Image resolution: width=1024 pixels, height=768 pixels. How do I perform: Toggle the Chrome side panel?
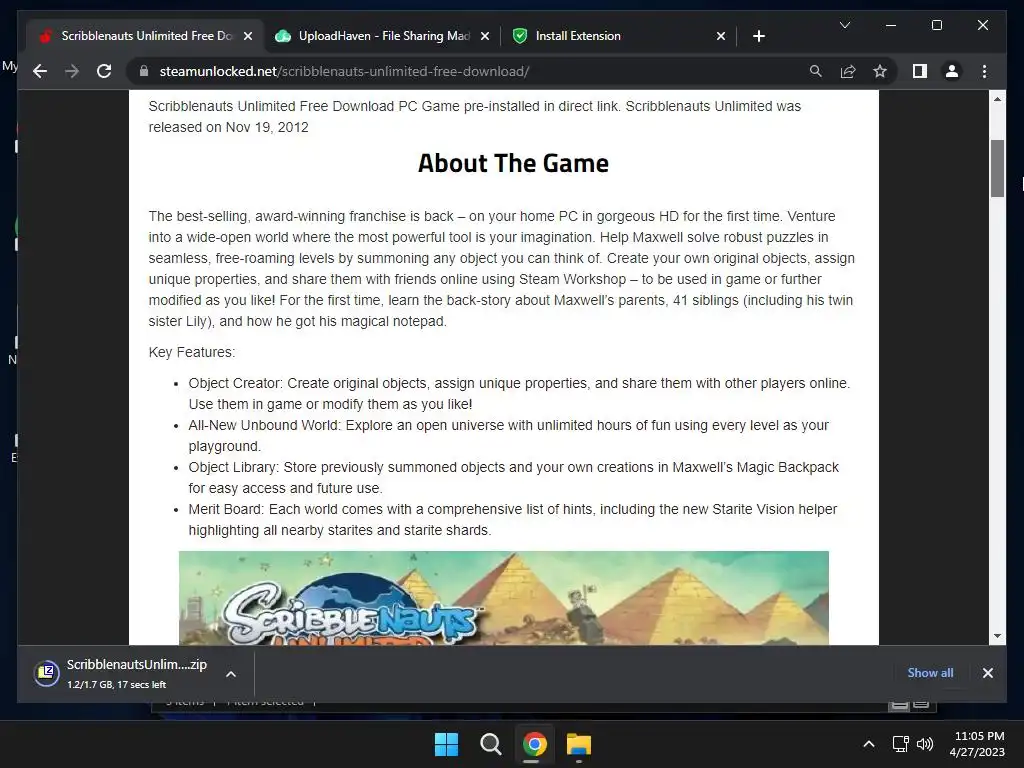point(920,71)
